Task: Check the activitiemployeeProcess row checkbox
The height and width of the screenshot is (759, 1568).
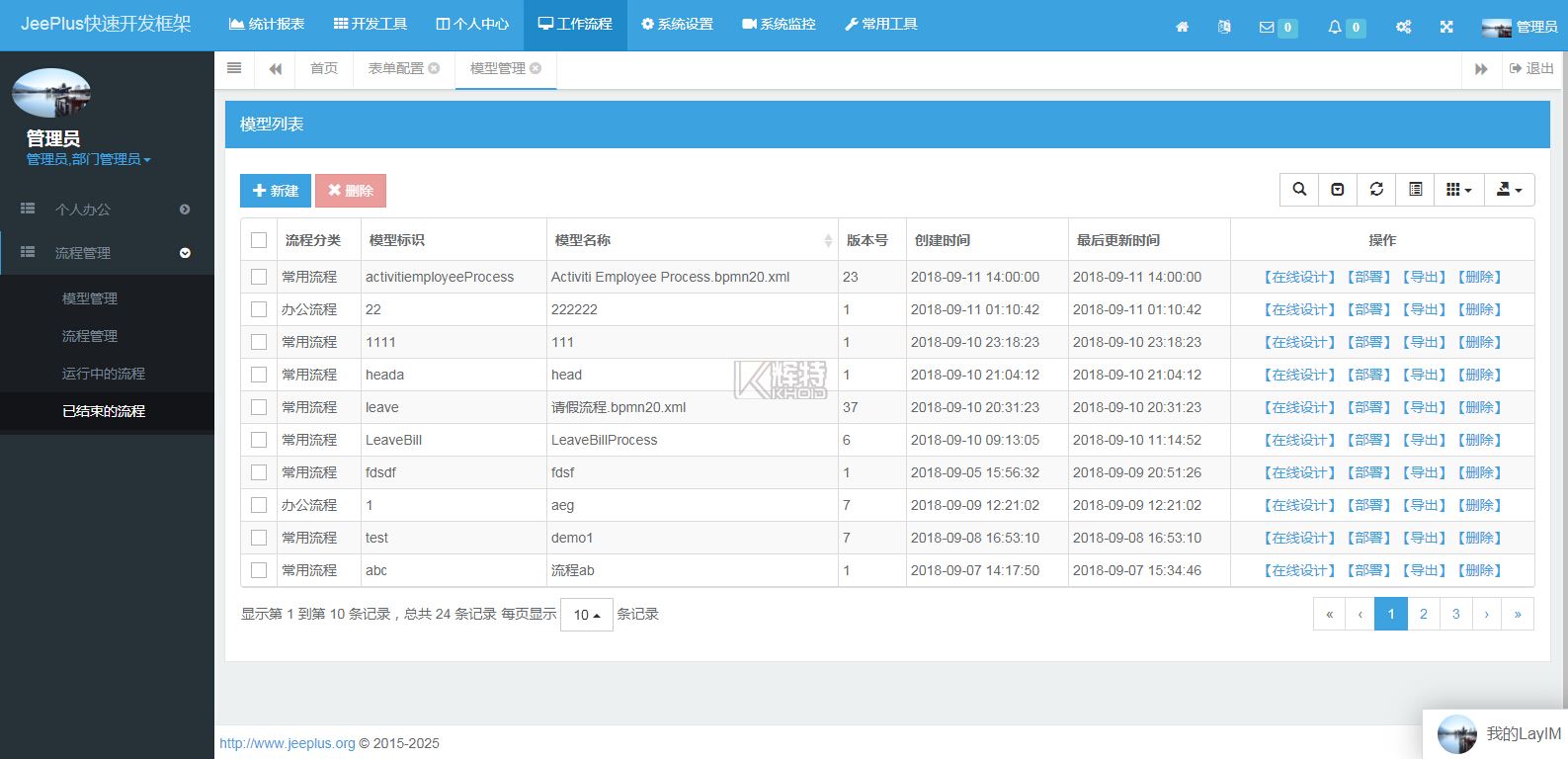Action: pyautogui.click(x=259, y=277)
